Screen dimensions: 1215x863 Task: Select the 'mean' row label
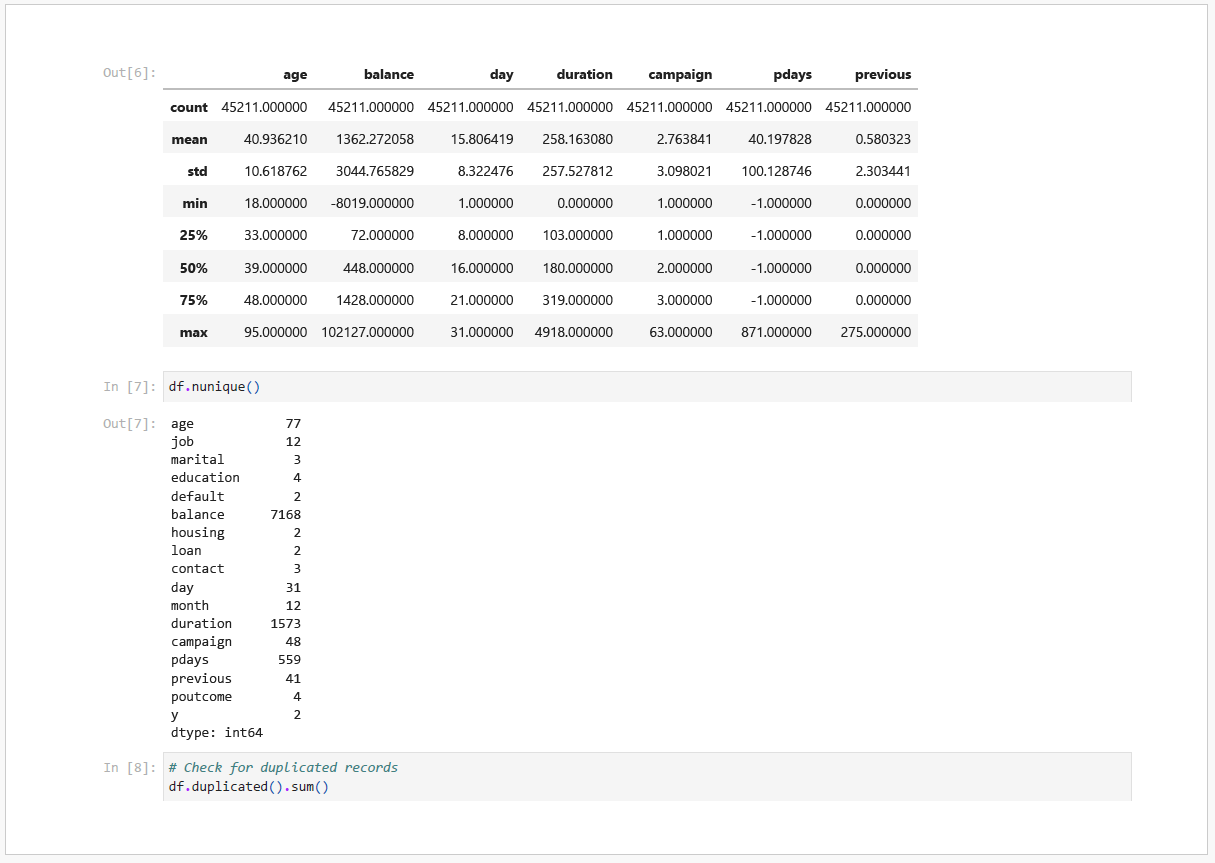click(189, 139)
